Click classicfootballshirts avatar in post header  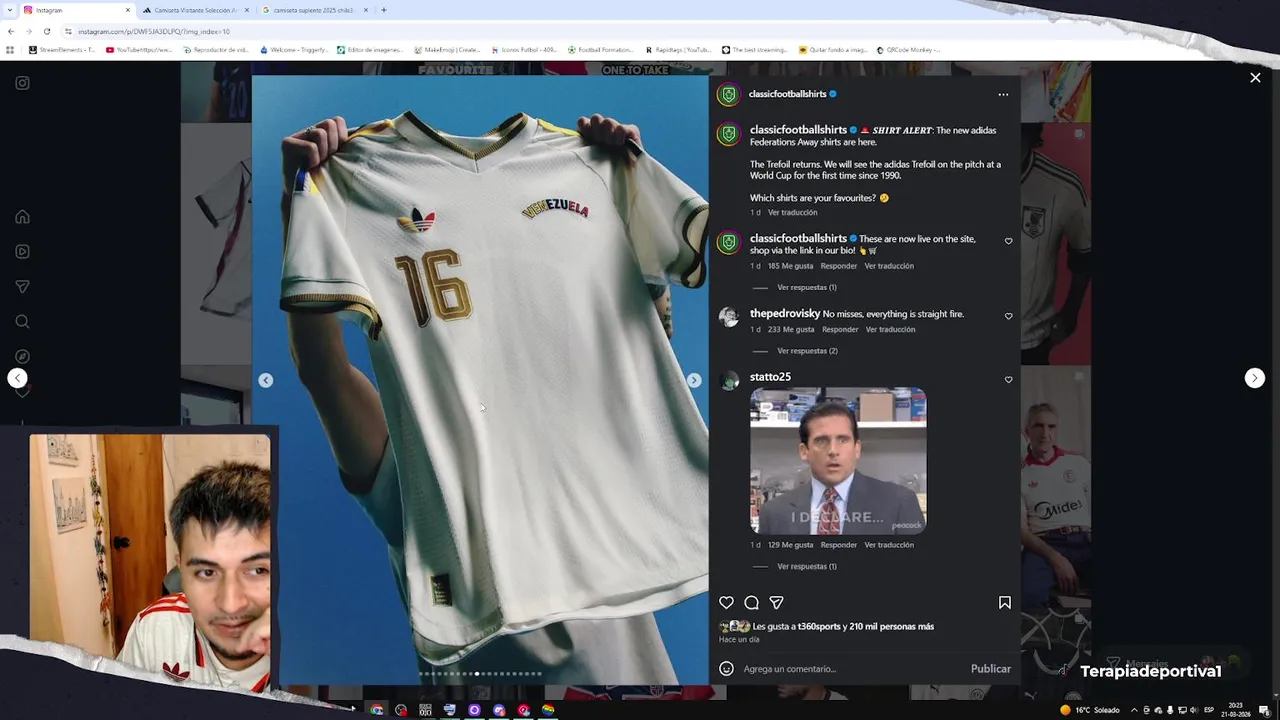pos(729,94)
